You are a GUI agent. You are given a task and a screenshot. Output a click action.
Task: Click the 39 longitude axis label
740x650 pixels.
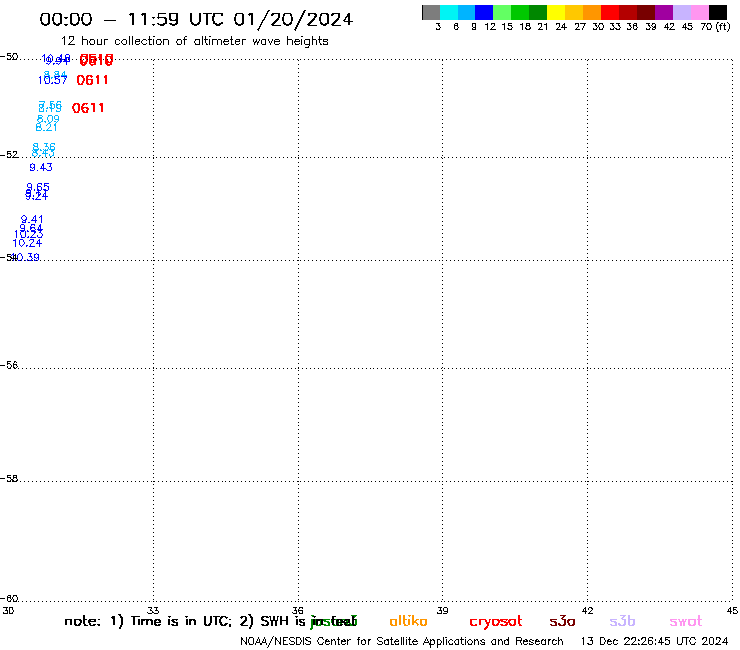(442, 611)
